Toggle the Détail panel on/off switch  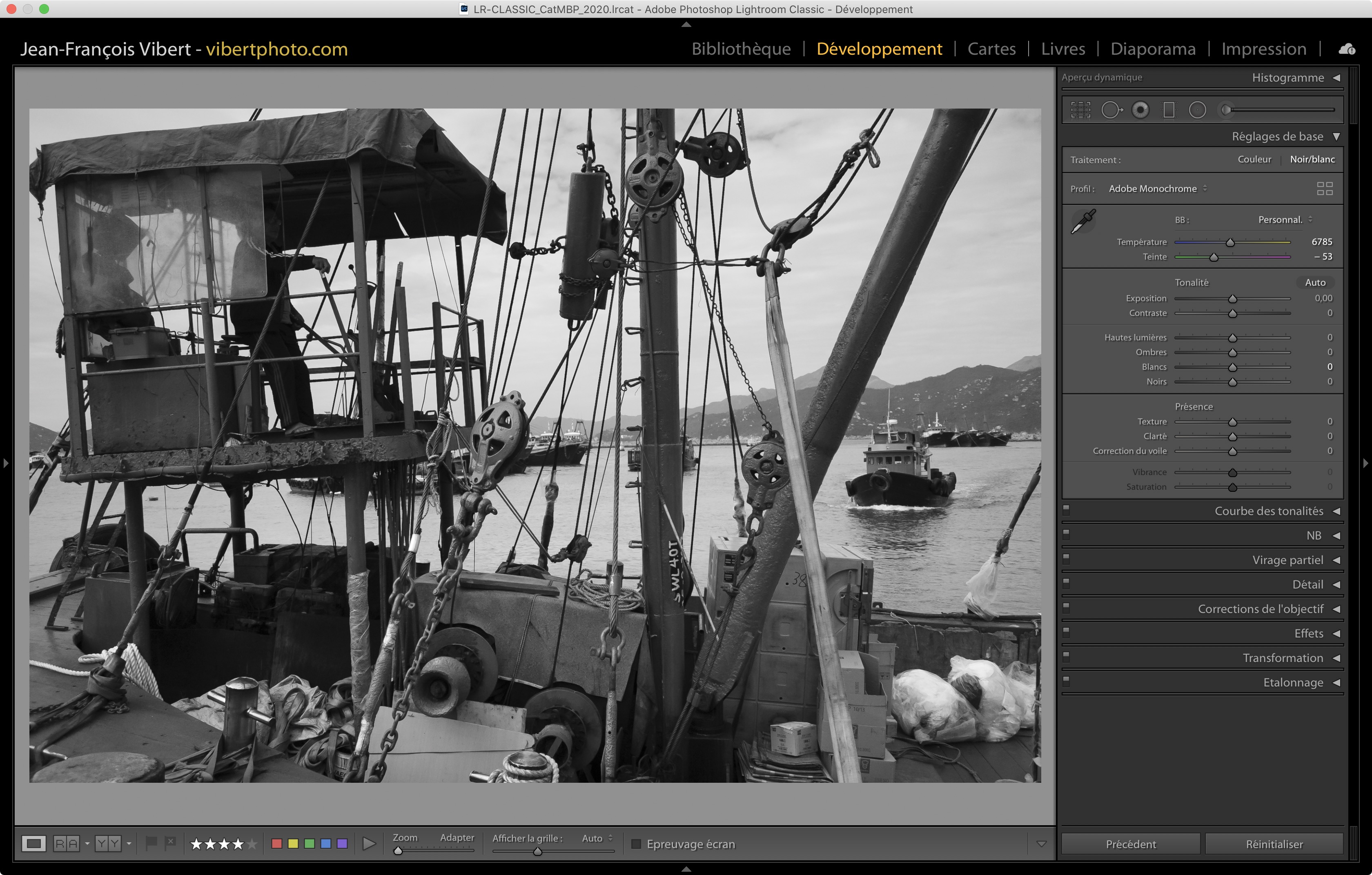click(x=1066, y=584)
